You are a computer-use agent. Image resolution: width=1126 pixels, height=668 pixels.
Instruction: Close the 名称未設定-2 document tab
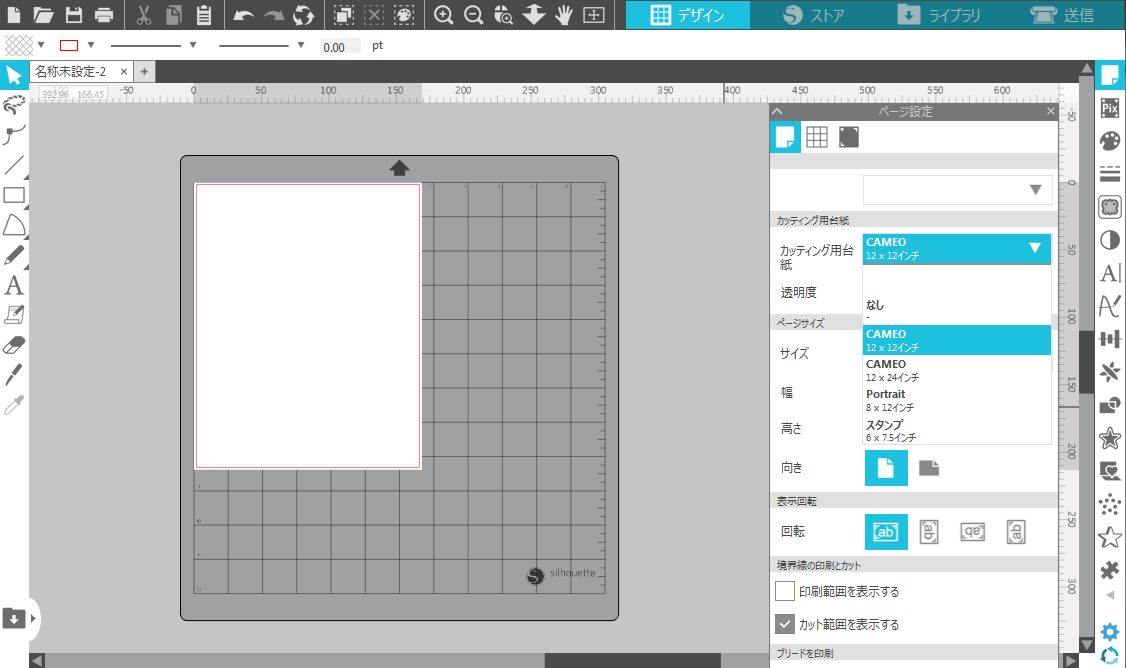pyautogui.click(x=124, y=72)
